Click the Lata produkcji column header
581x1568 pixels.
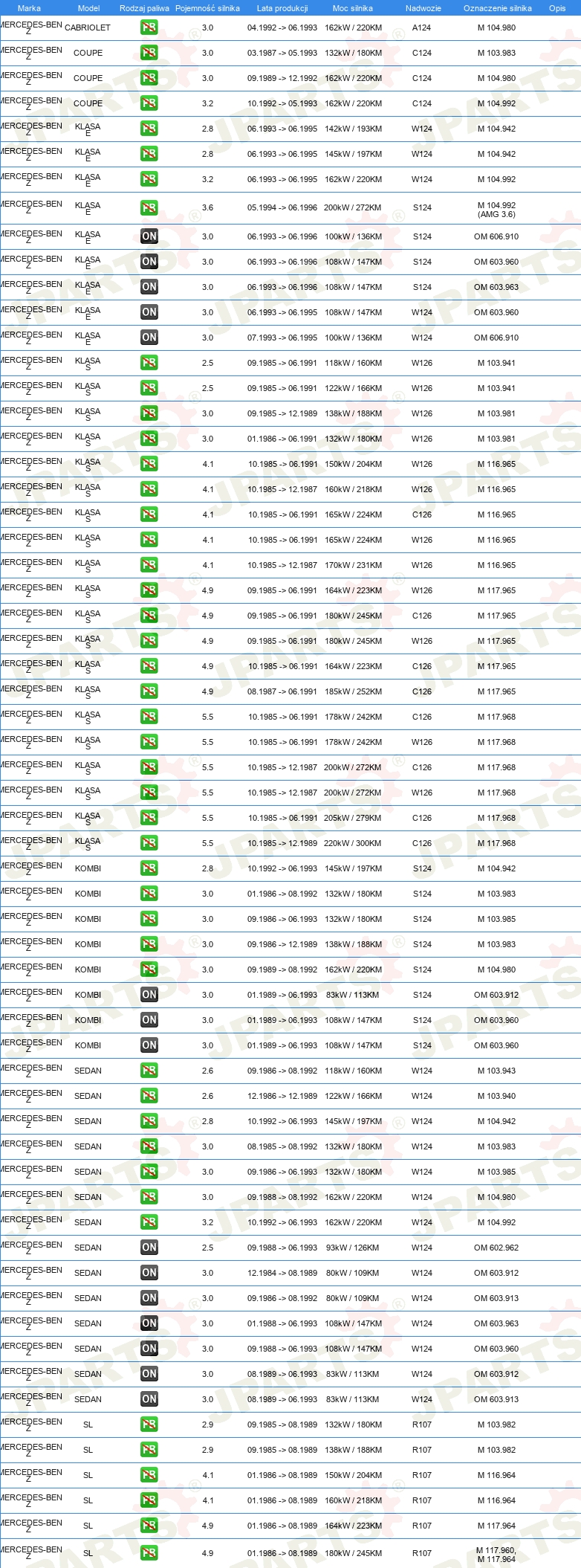(282, 8)
